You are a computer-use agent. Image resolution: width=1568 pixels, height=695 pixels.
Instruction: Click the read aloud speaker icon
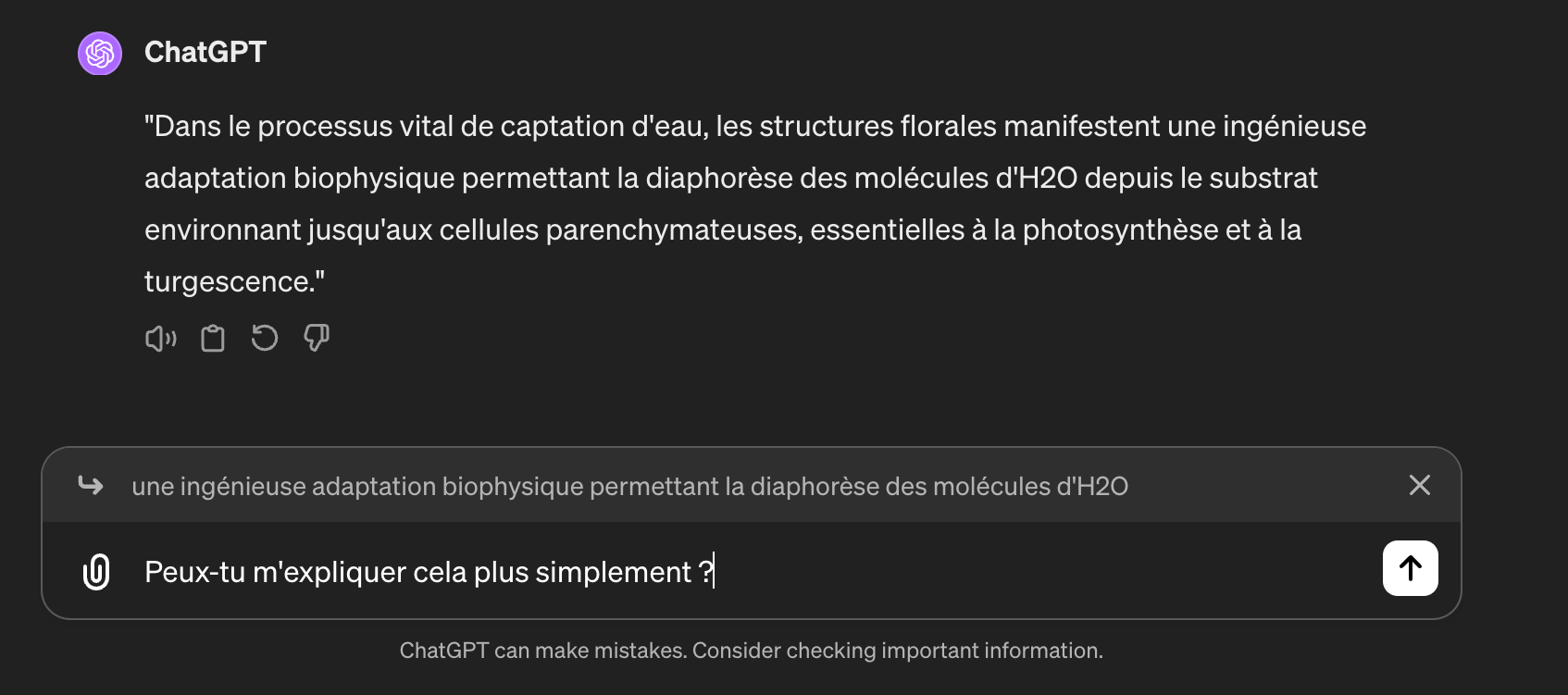click(159, 338)
